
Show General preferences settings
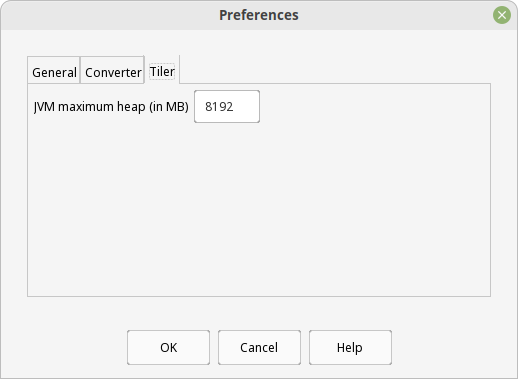coord(54,70)
